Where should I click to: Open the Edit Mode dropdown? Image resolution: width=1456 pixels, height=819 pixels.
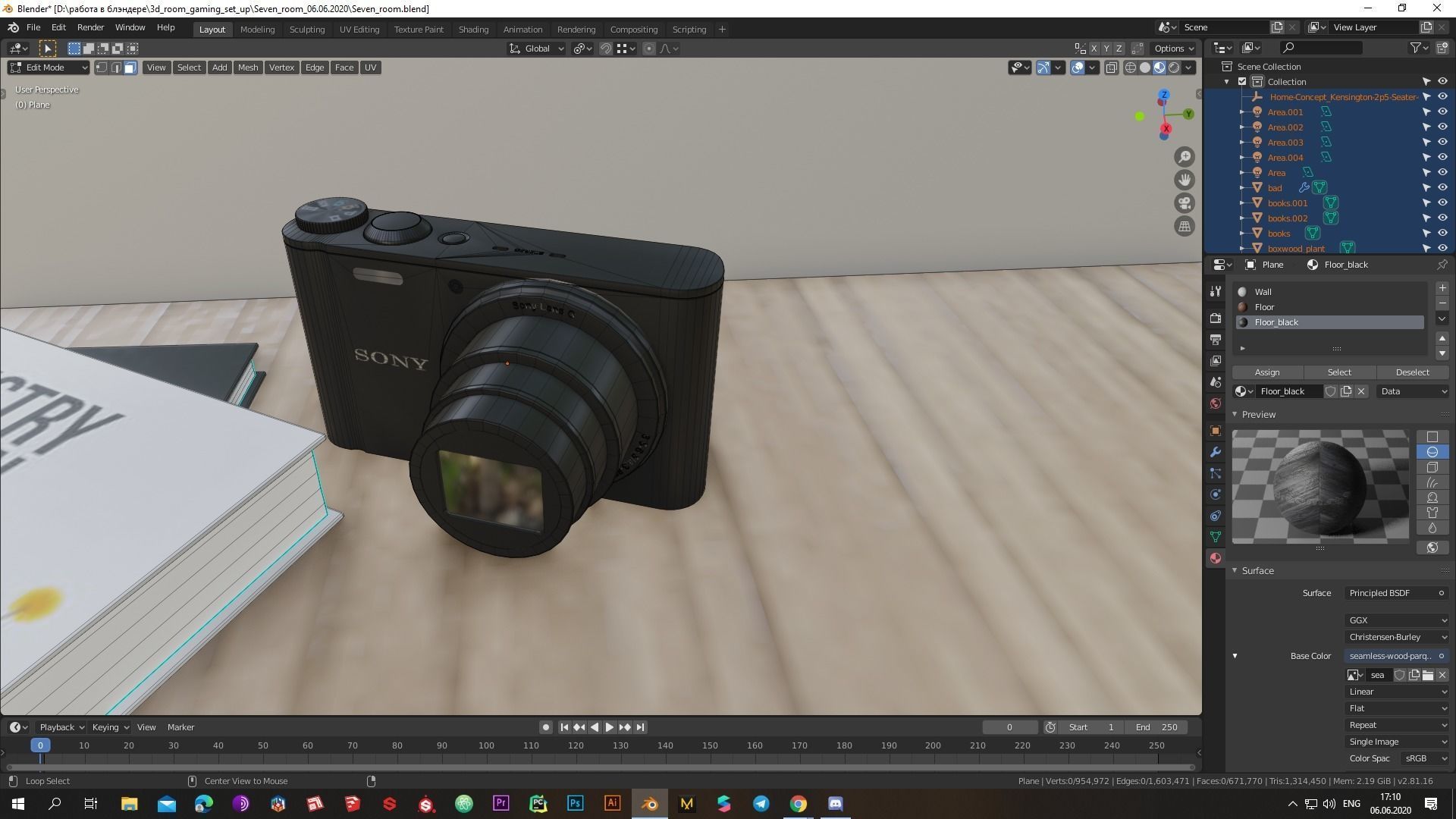click(x=49, y=67)
